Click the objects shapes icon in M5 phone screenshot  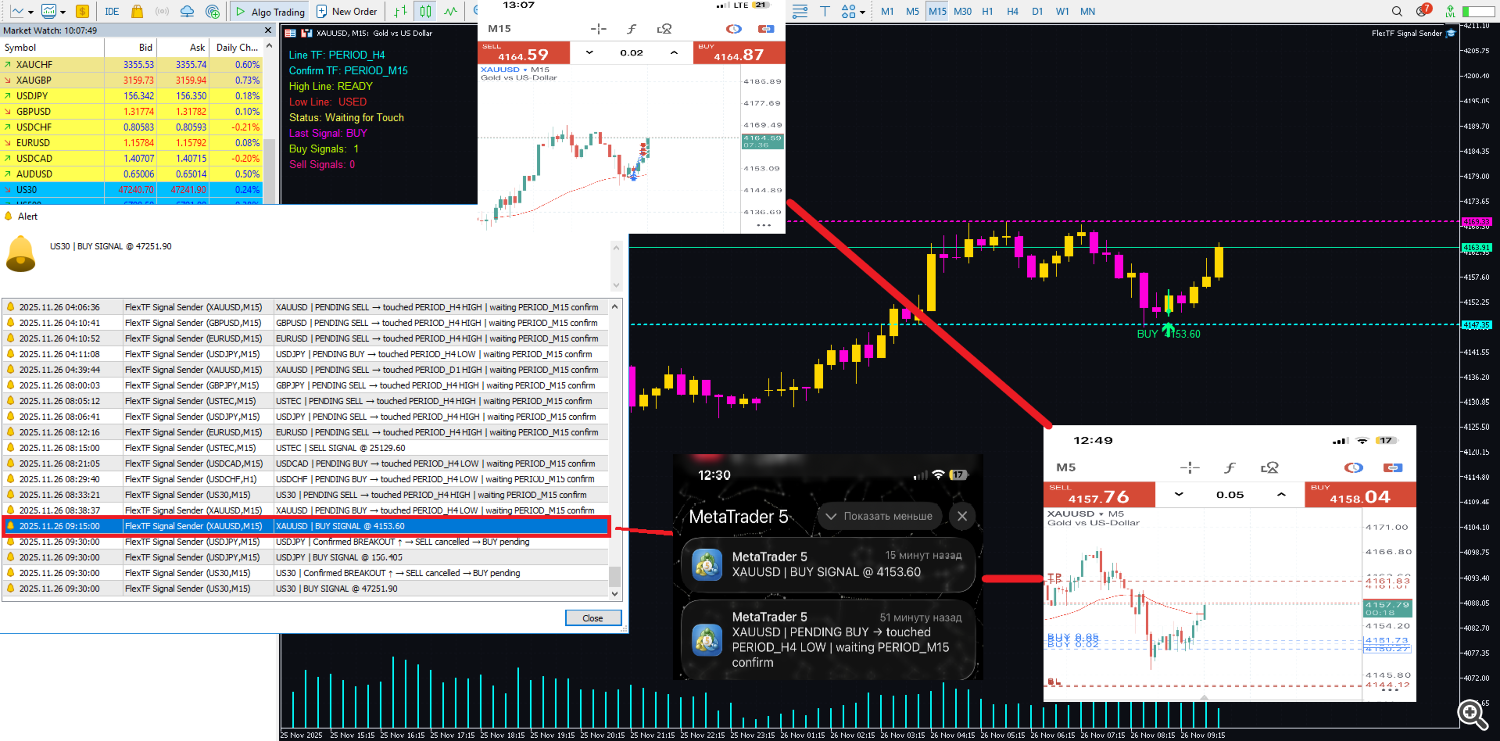[x=1271, y=467]
